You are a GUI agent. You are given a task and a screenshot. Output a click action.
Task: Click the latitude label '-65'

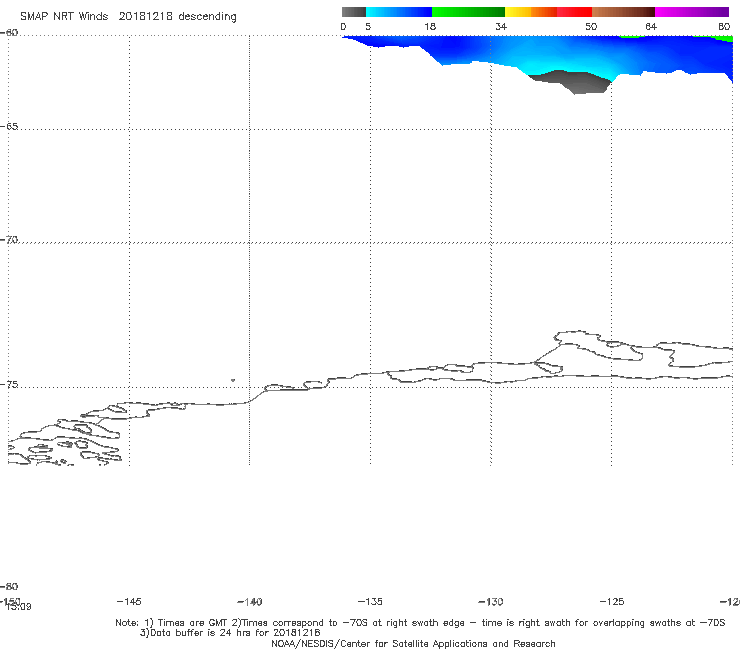pyautogui.click(x=9, y=127)
